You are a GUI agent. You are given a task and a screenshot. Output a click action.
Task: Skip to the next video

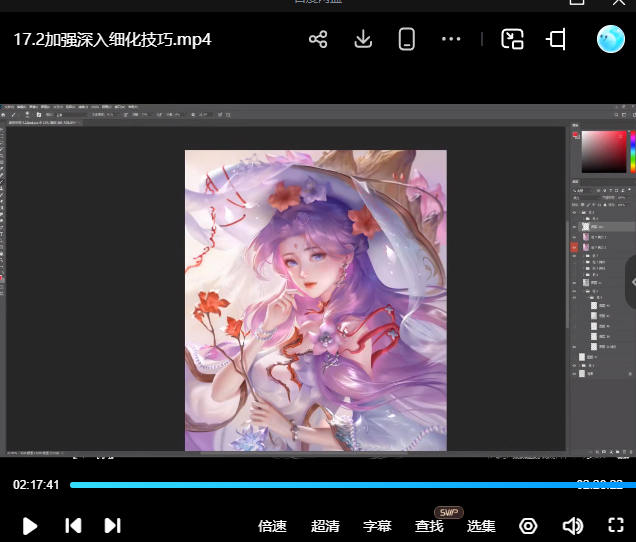(112, 526)
